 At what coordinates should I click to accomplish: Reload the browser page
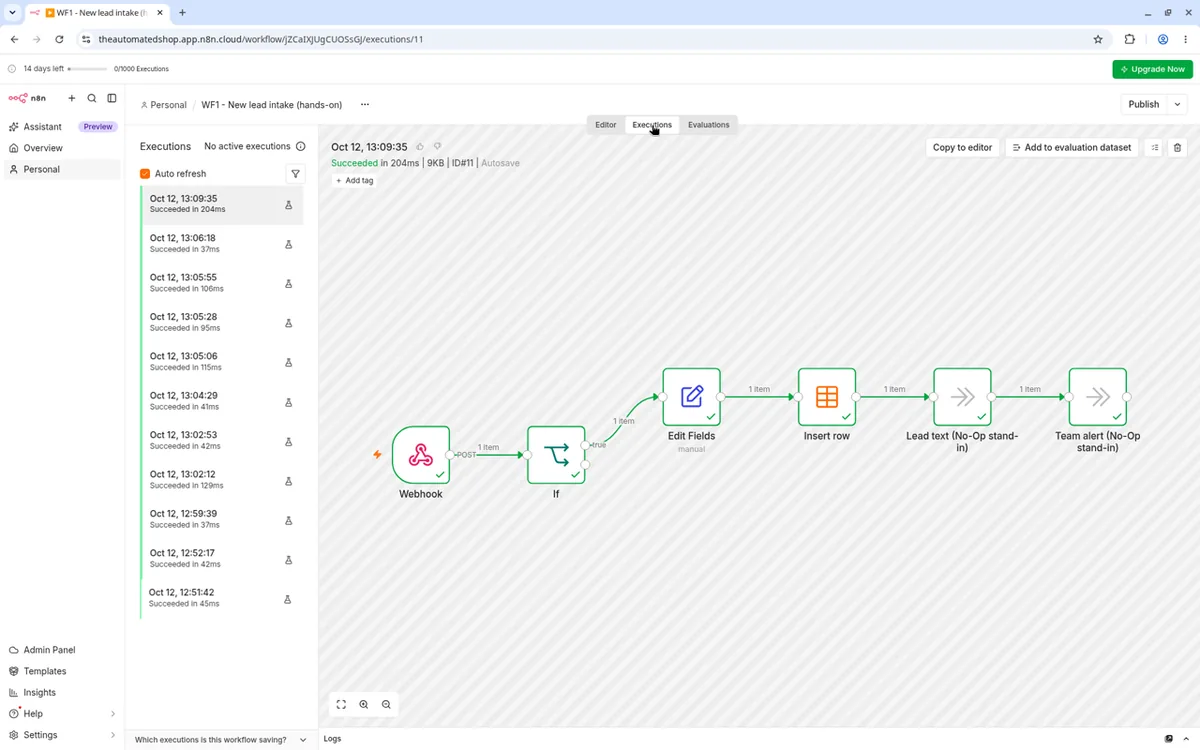click(59, 39)
